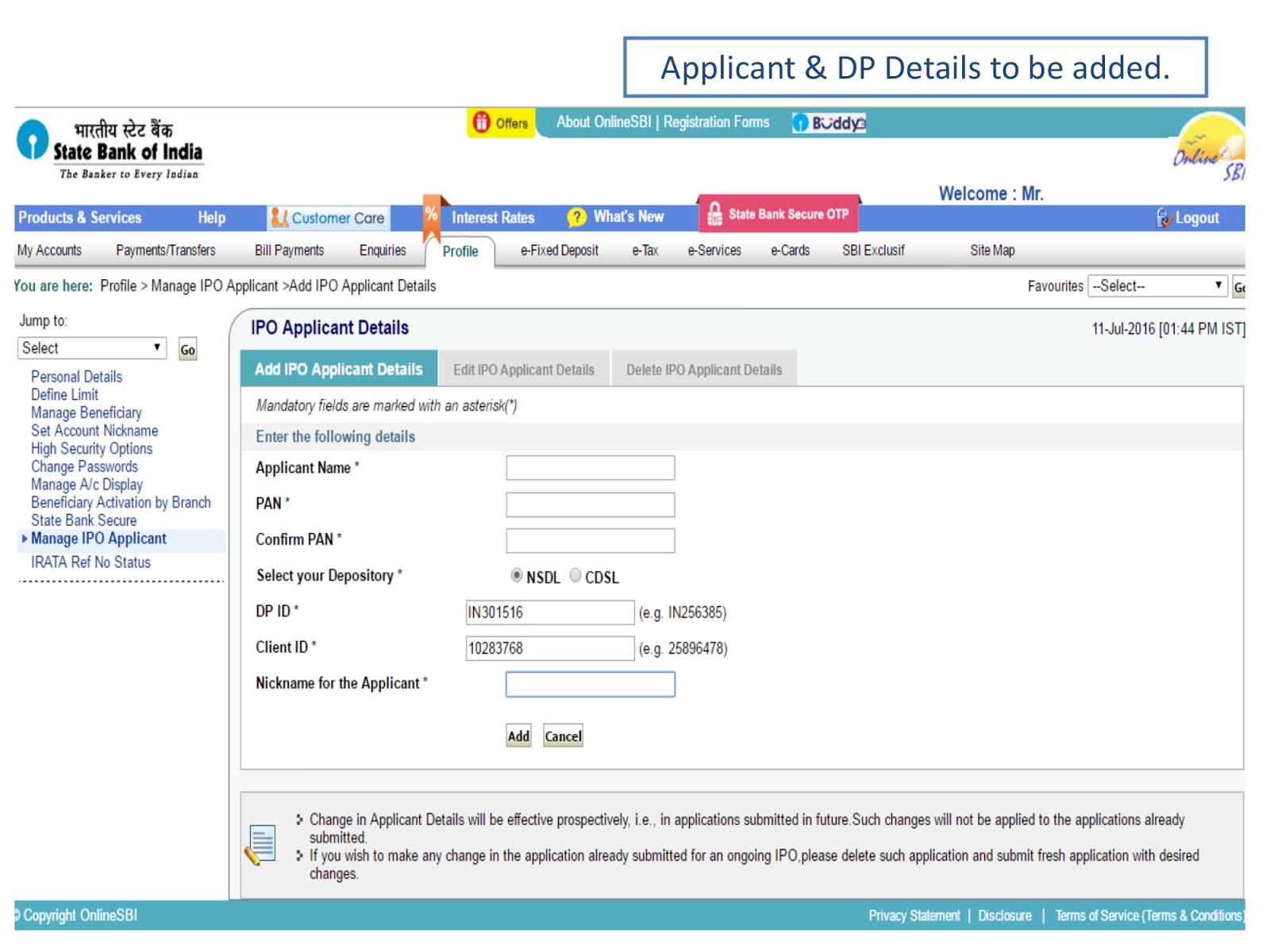Open the e-Tax menu
This screenshot has width=1270, height=952.
(x=645, y=251)
